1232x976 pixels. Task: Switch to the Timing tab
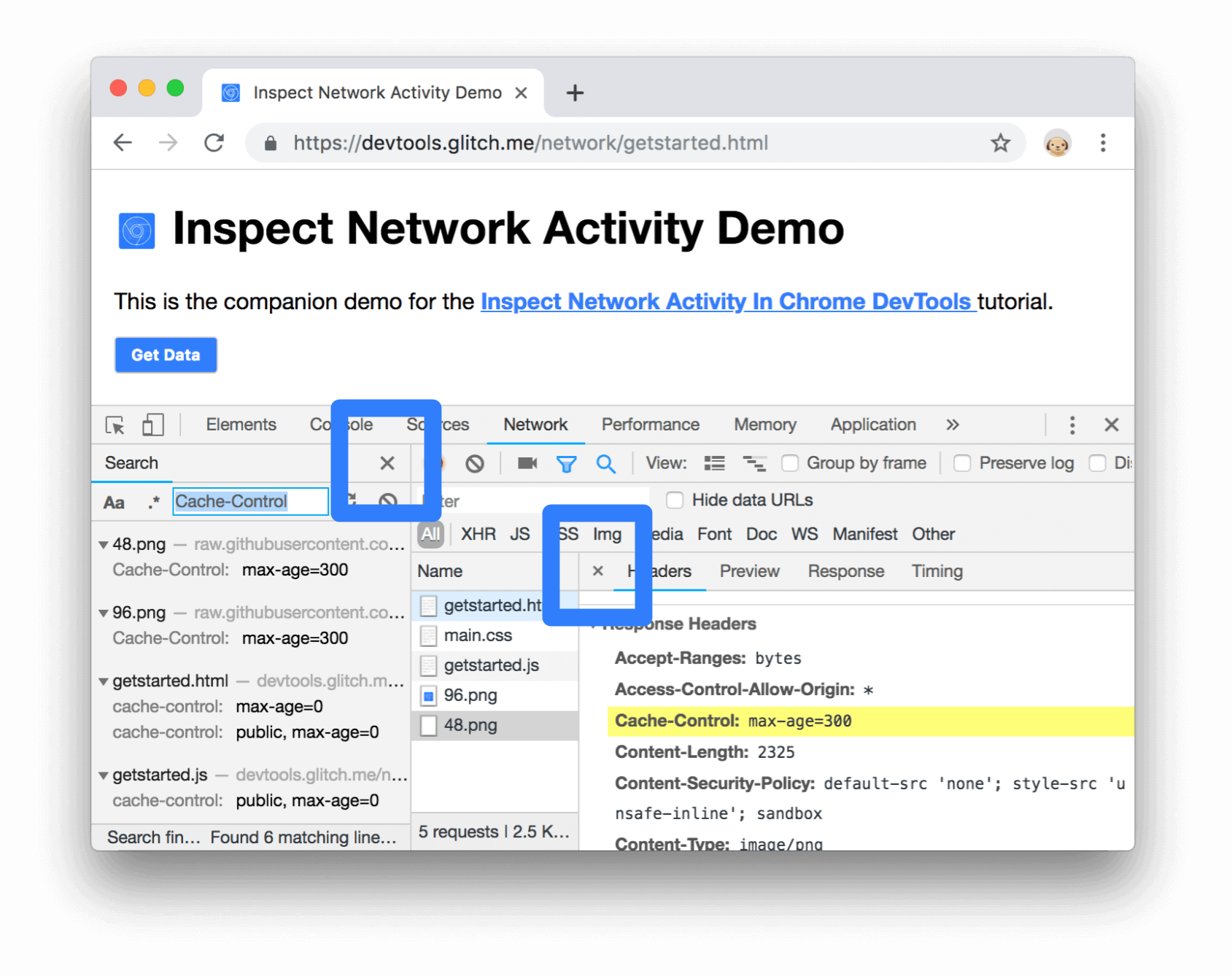[937, 571]
